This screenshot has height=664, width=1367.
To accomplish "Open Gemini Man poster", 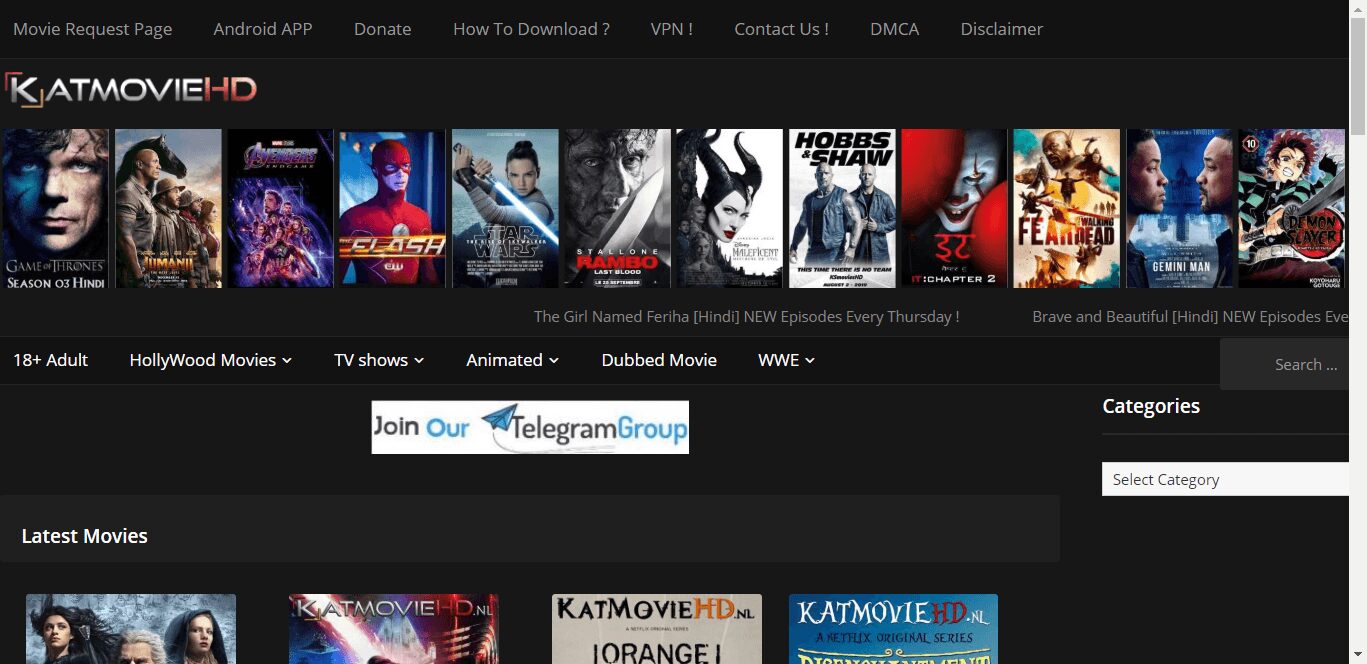I will tap(1179, 209).
